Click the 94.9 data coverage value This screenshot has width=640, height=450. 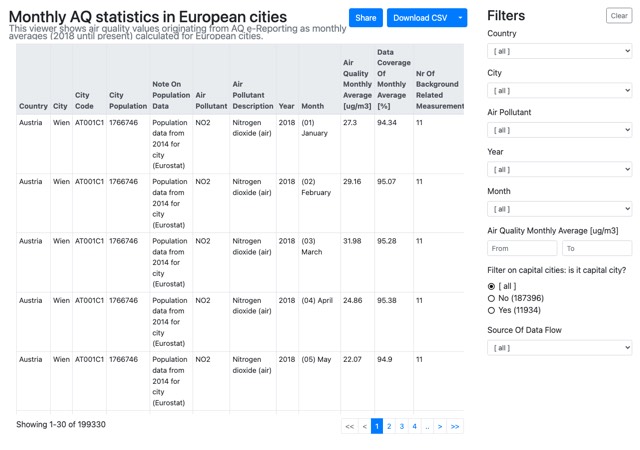click(384, 359)
